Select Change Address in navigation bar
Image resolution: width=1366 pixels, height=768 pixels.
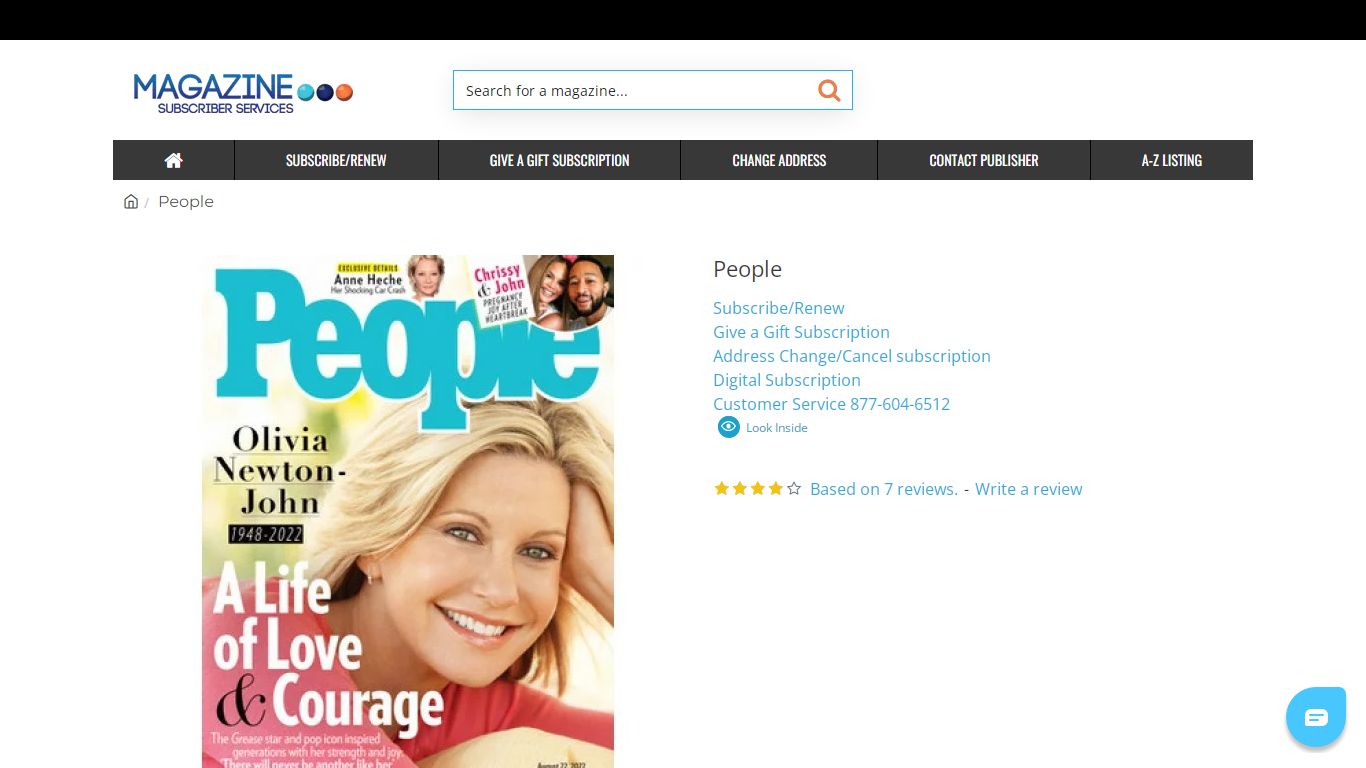click(779, 160)
